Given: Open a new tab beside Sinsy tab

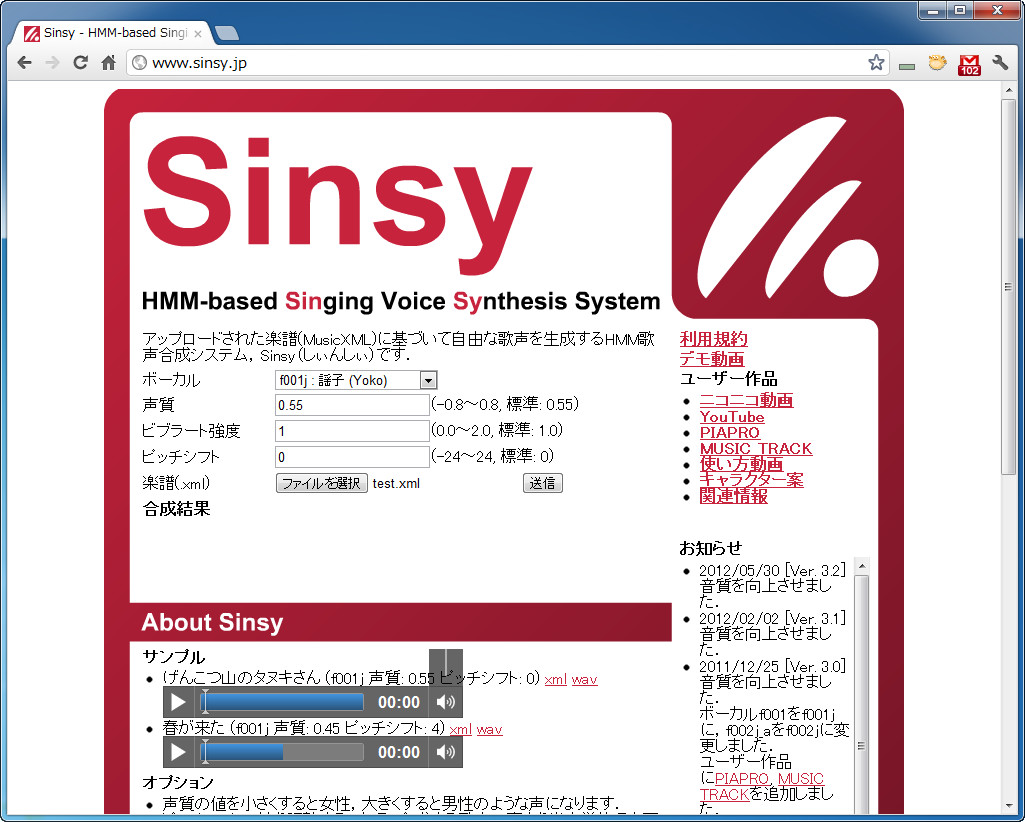Looking at the screenshot, I should tap(226, 33).
